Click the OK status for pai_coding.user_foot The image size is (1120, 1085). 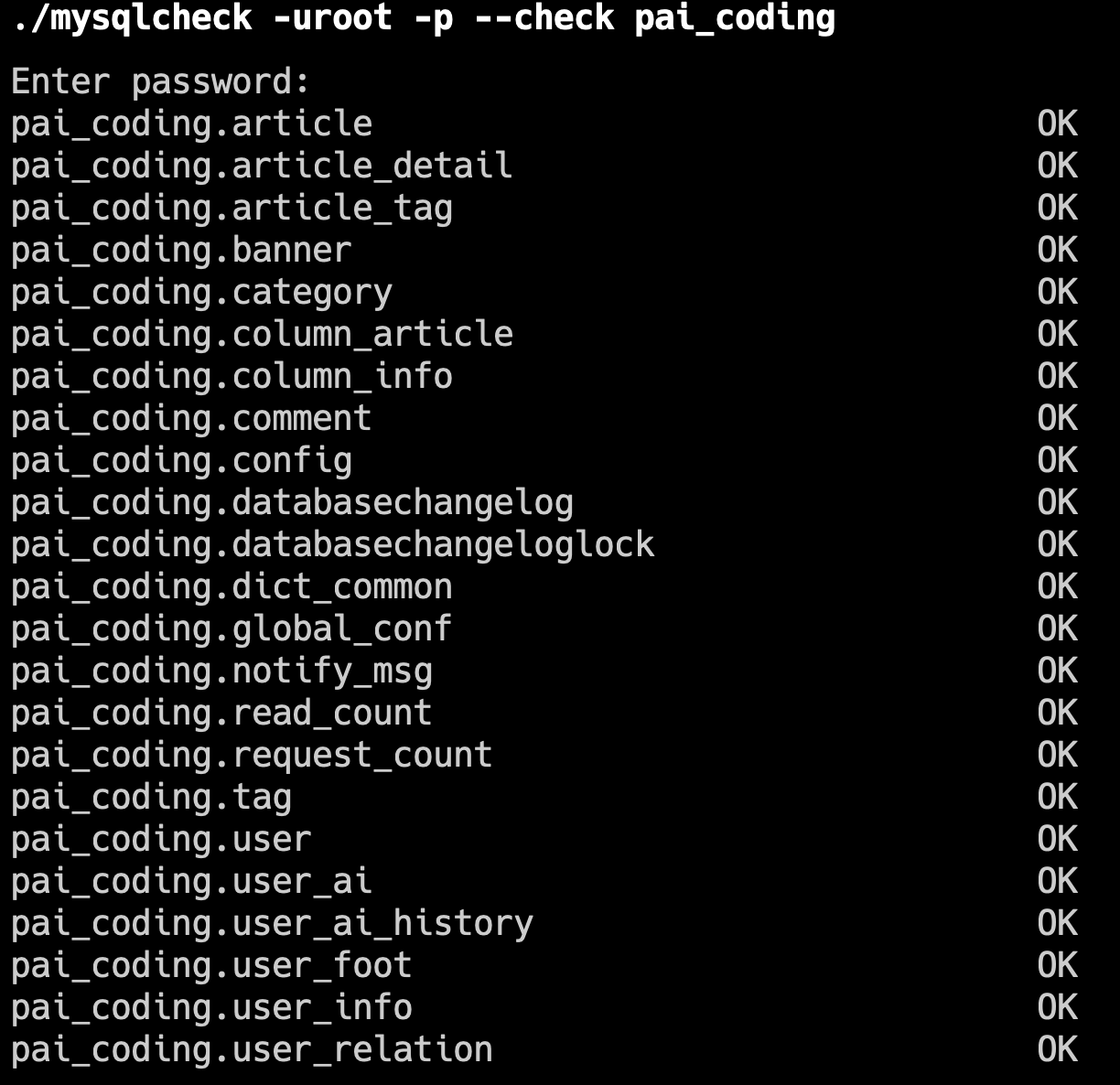point(1057,965)
